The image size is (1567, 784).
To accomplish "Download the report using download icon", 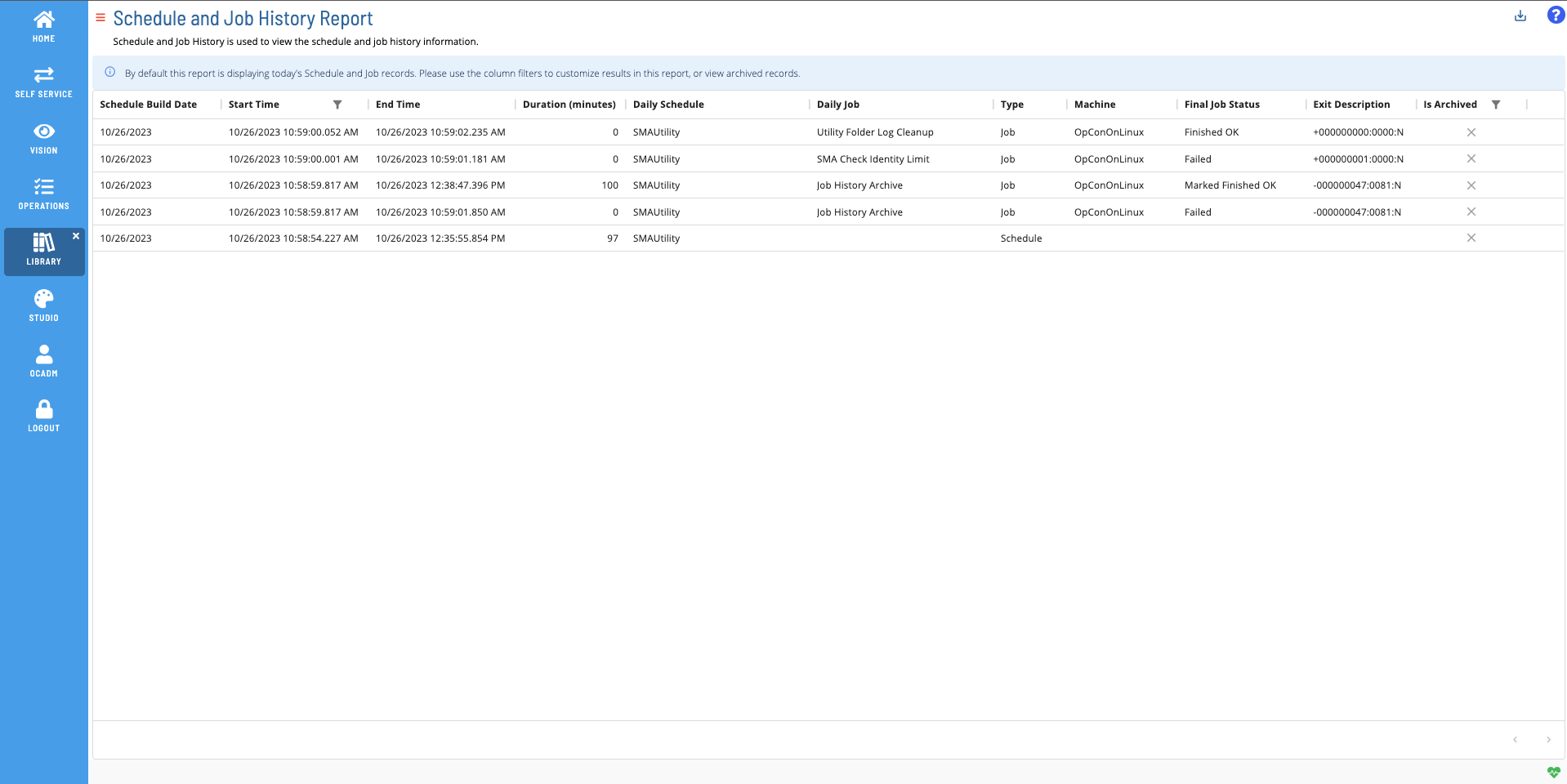I will [x=1520, y=16].
